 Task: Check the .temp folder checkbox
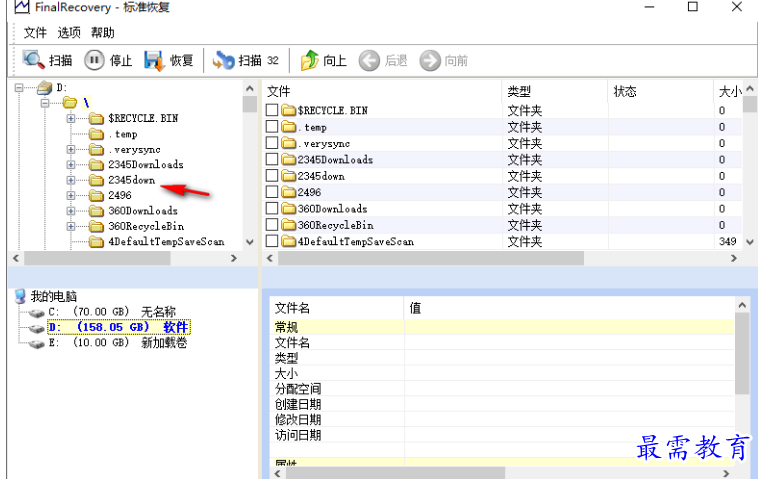(x=272, y=127)
